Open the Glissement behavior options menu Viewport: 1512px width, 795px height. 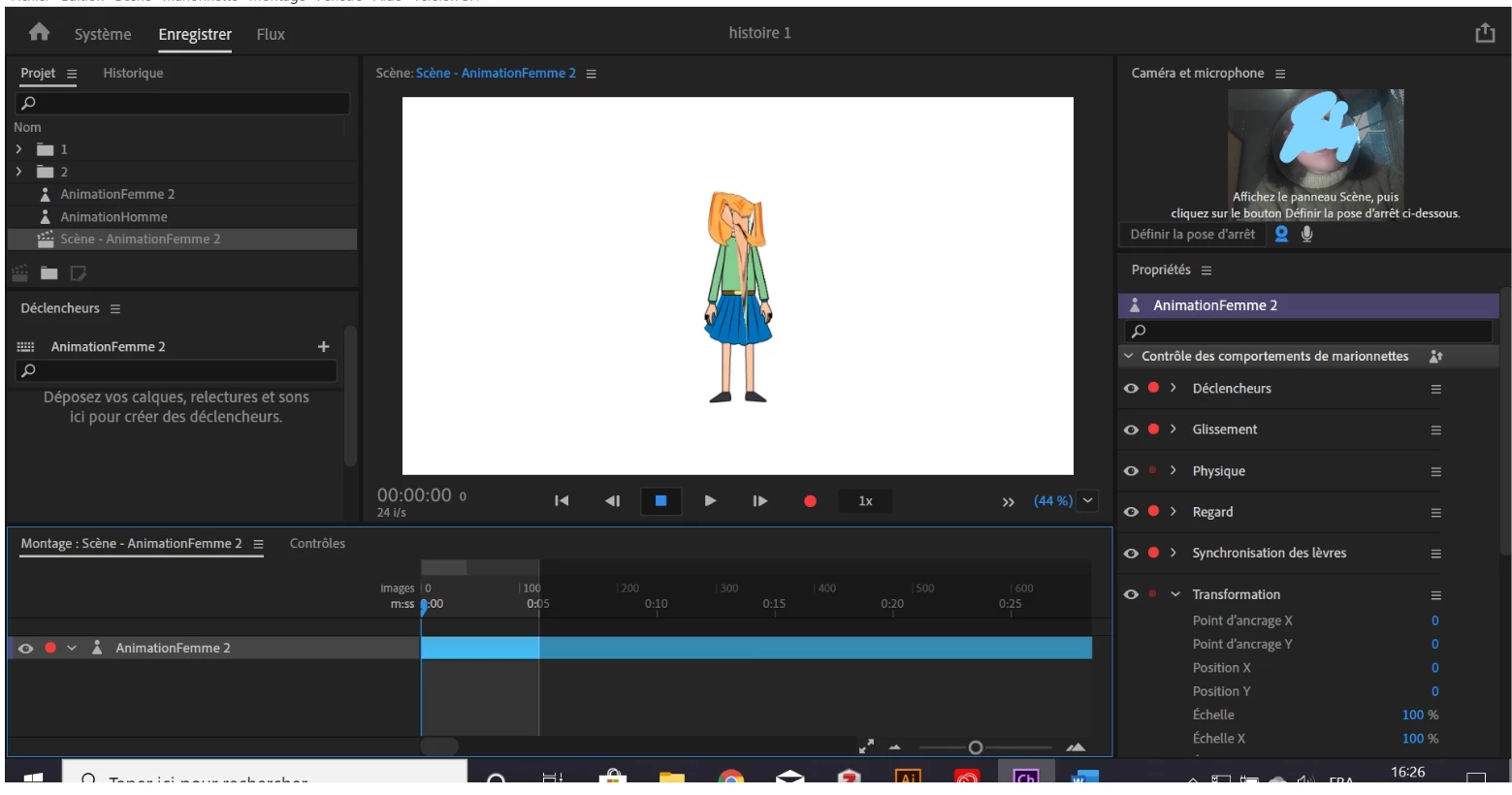(x=1435, y=430)
